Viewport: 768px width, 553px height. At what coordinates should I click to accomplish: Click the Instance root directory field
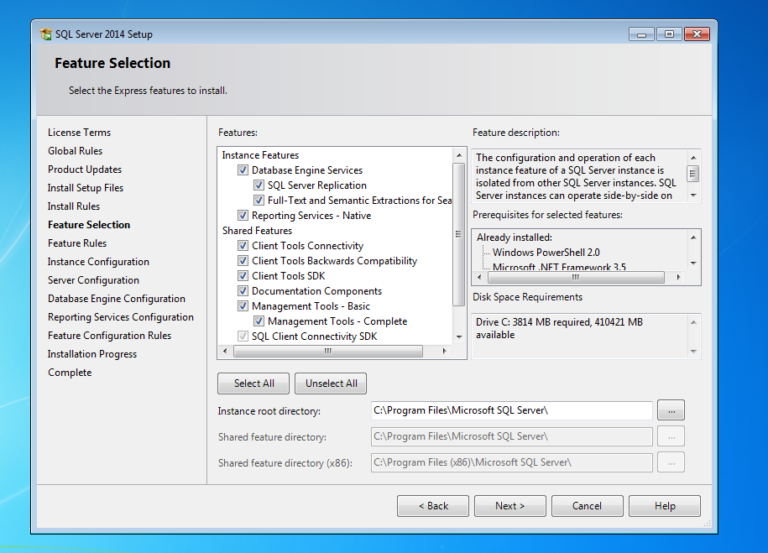(x=511, y=410)
